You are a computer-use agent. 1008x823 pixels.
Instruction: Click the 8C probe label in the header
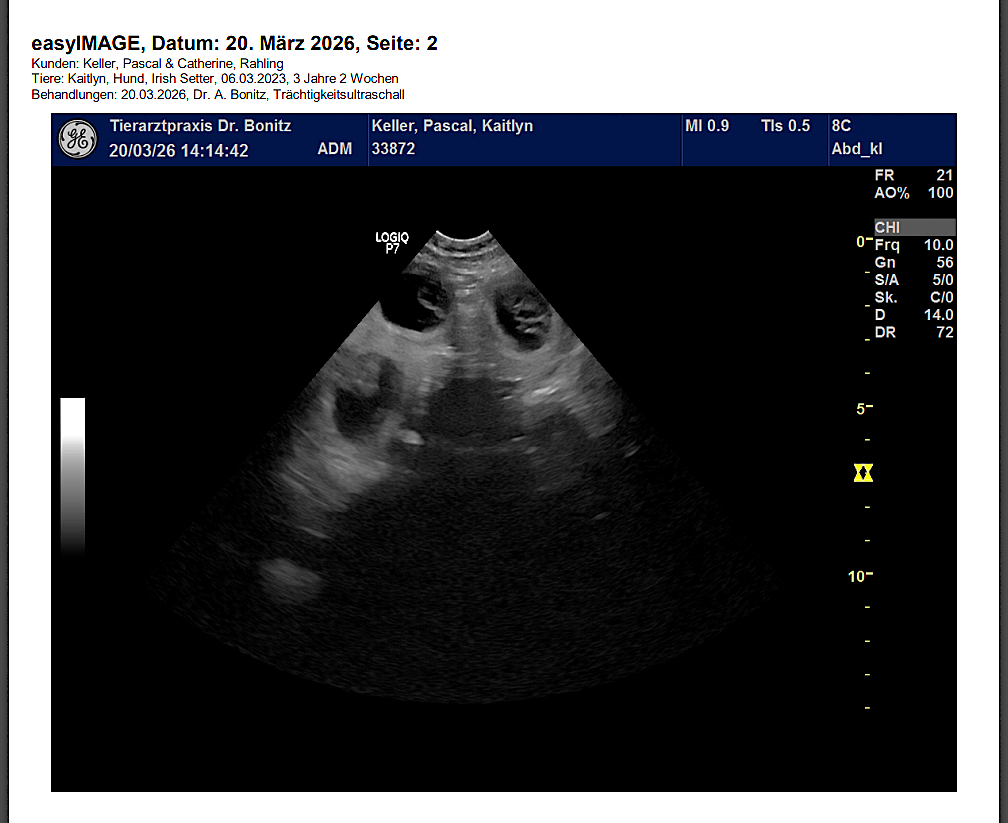[841, 126]
